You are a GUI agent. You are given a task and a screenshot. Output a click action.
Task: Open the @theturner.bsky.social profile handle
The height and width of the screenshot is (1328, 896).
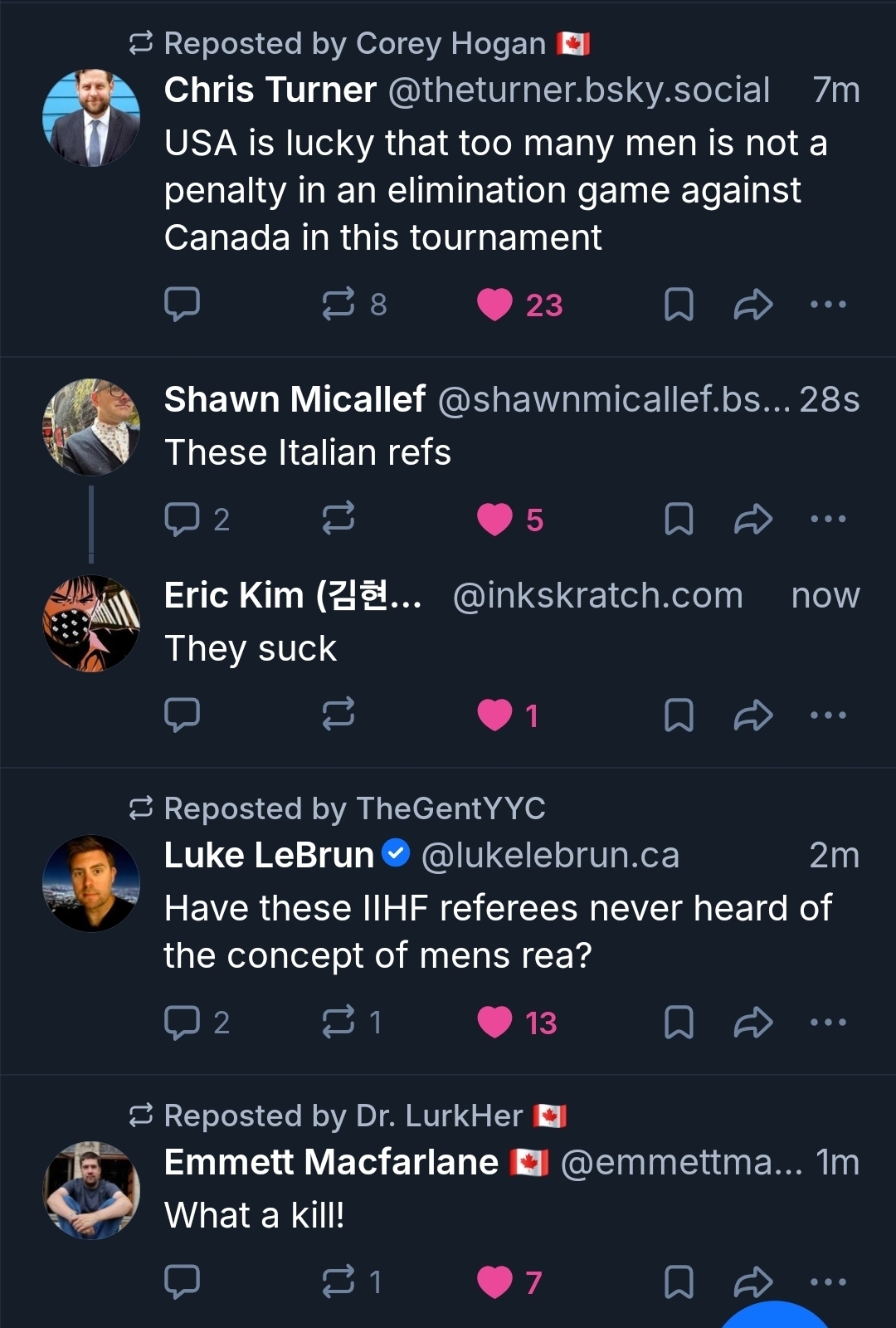pos(579,90)
